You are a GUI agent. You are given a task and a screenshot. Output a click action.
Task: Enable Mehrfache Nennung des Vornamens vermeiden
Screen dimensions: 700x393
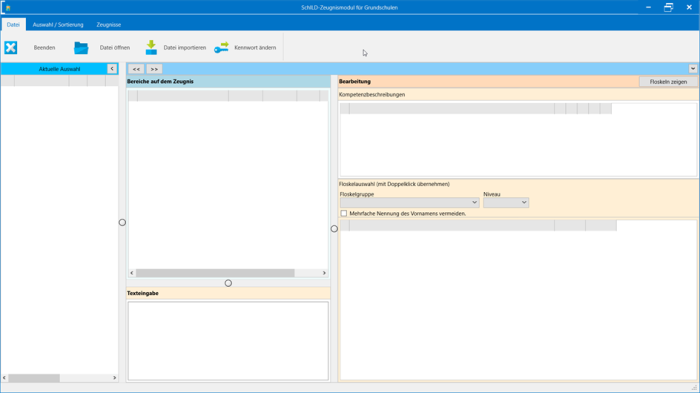344,213
